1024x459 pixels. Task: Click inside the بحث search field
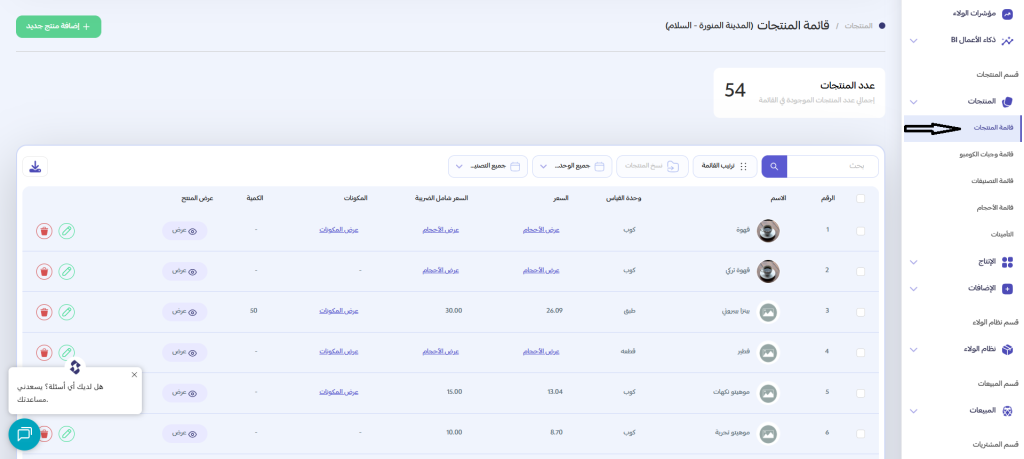point(832,166)
